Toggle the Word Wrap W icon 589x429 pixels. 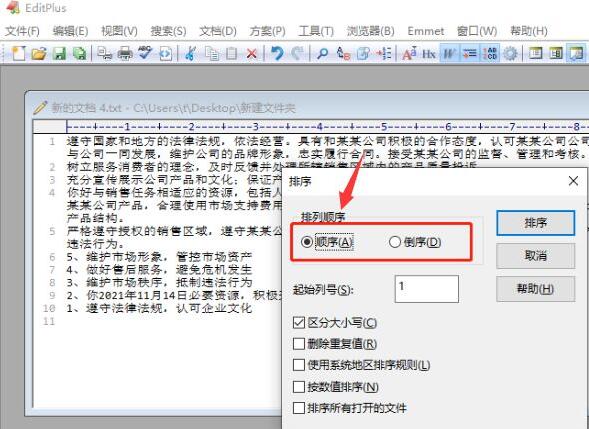pos(449,54)
